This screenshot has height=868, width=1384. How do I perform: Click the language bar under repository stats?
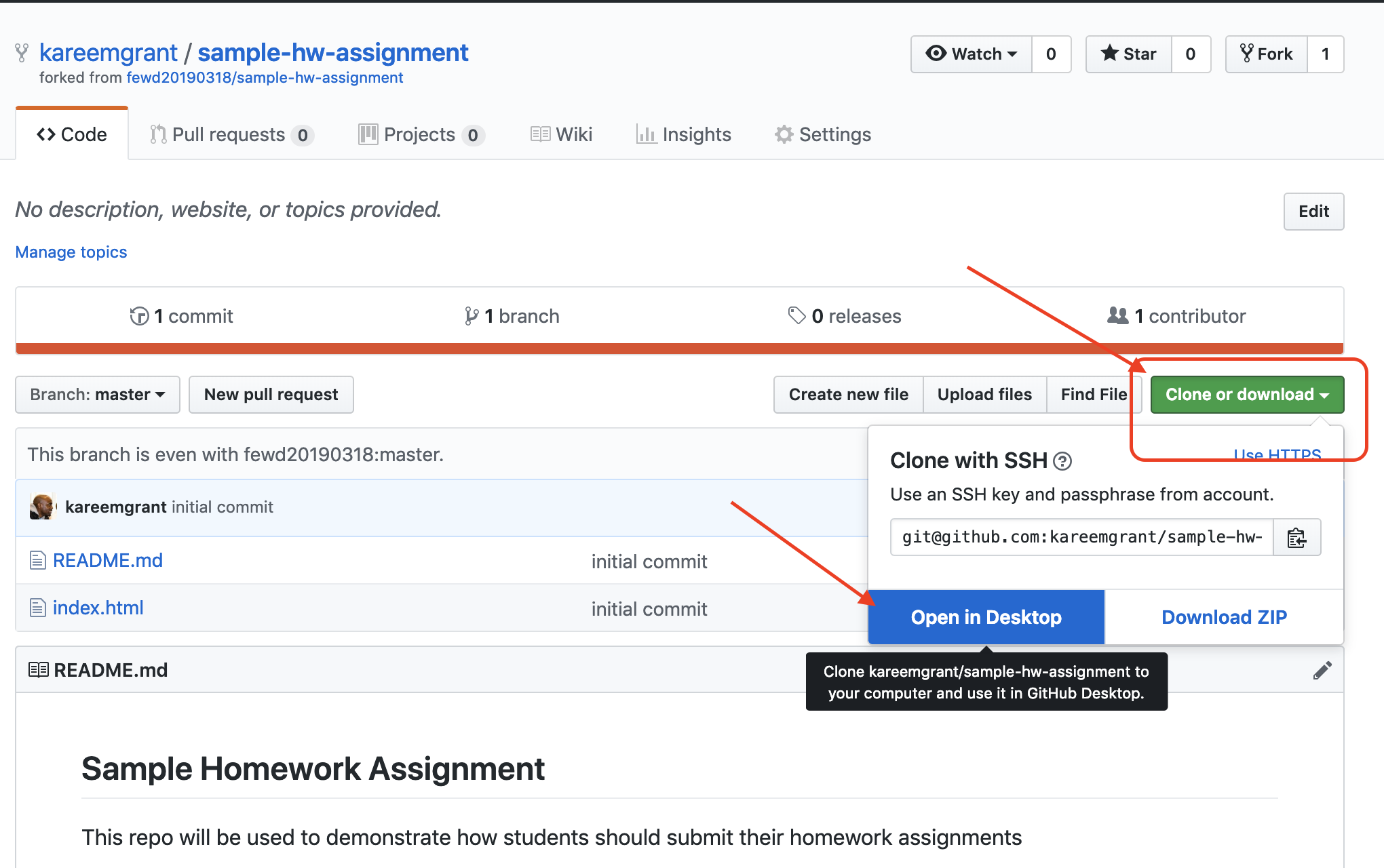(680, 349)
